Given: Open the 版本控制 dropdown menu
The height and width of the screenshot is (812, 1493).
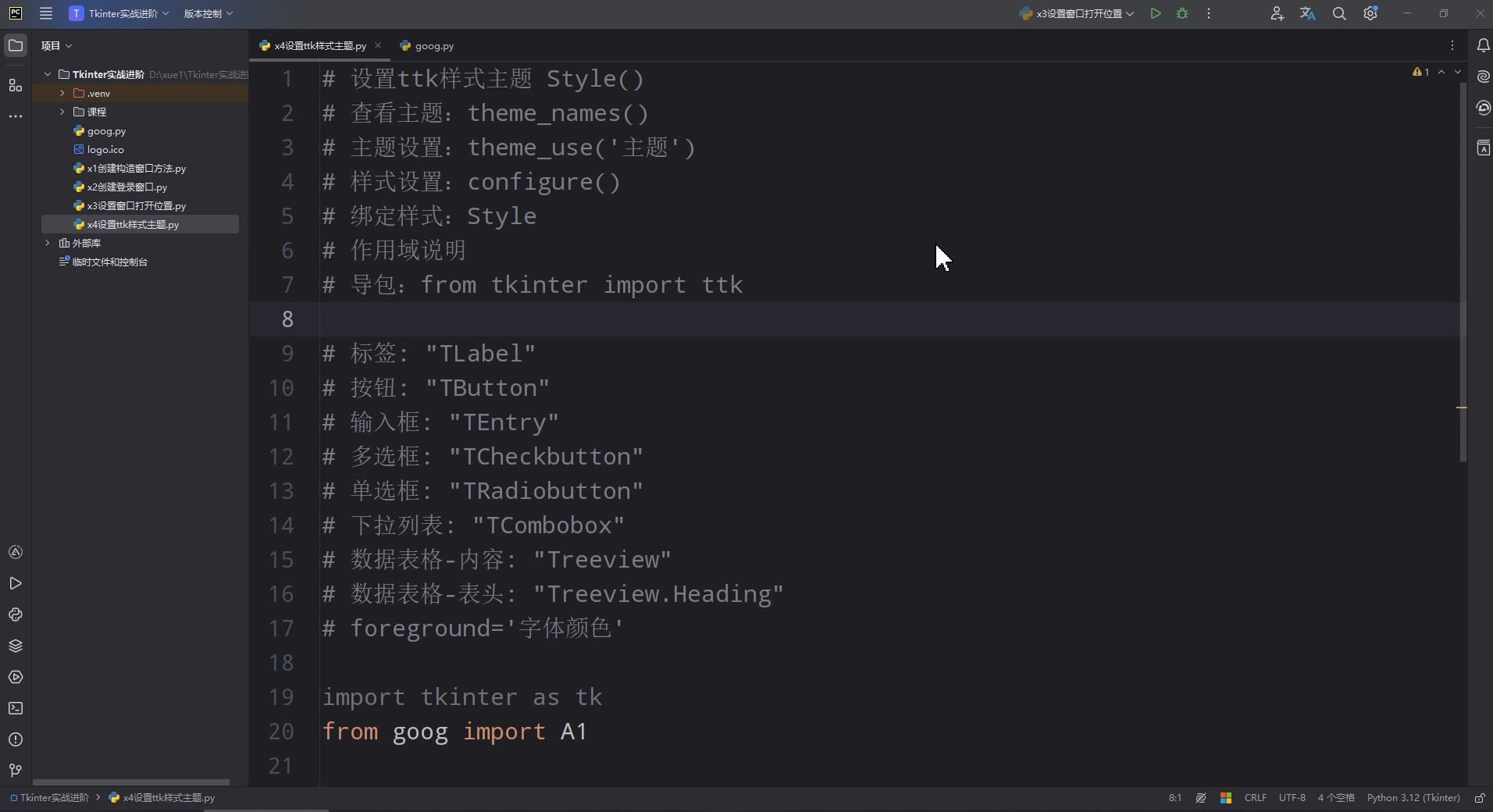Looking at the screenshot, I should (208, 14).
